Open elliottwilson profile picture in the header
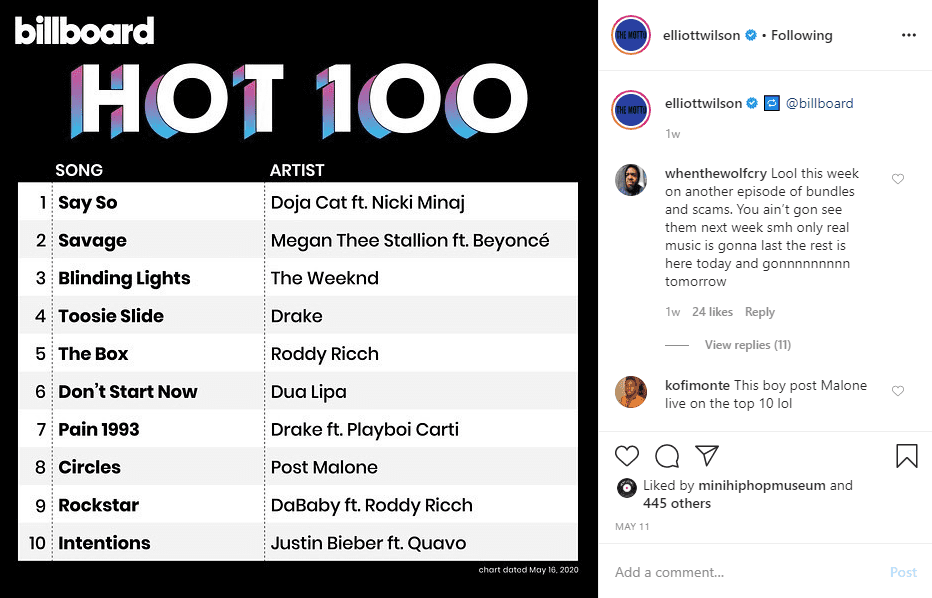The height and width of the screenshot is (598, 932). [631, 35]
